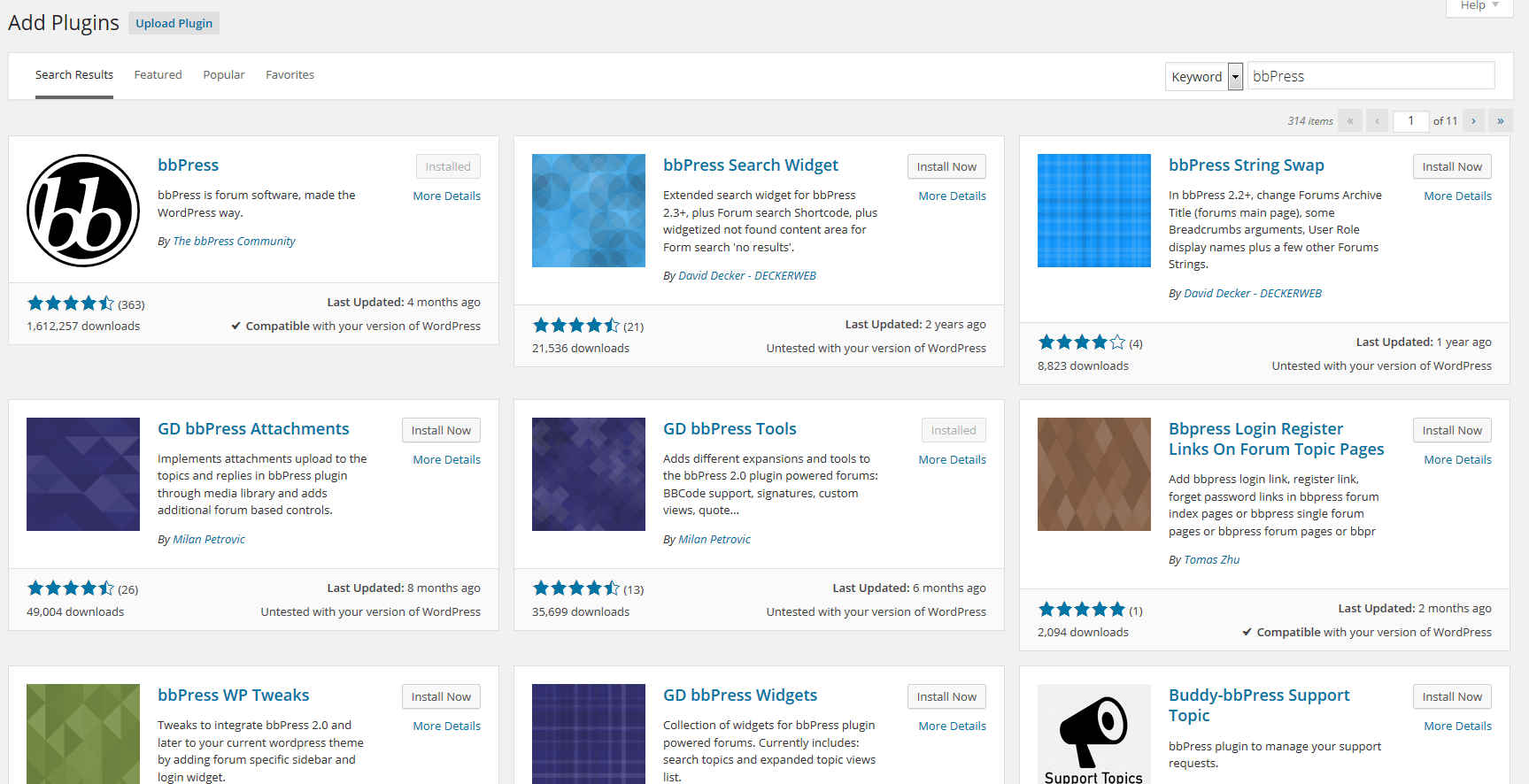Install the GD bbPress Attachments plugin

(441, 431)
